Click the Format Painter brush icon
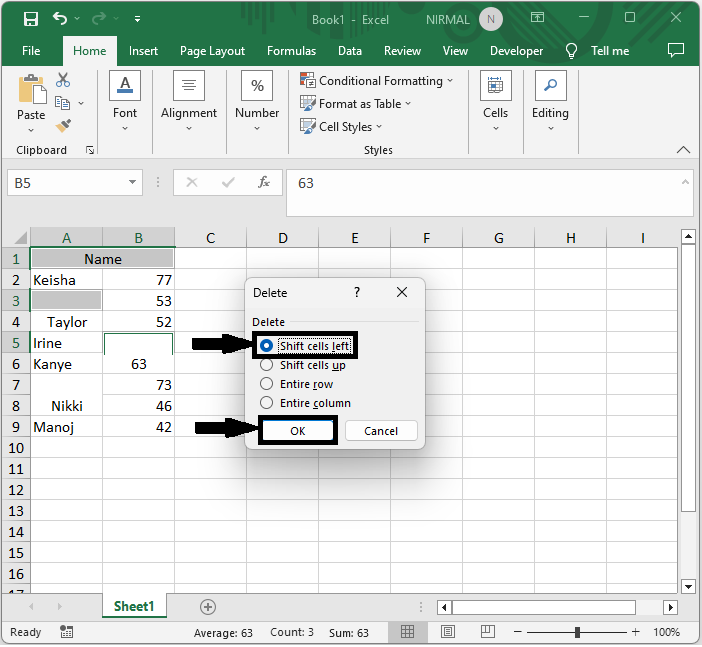 pyautogui.click(x=63, y=126)
